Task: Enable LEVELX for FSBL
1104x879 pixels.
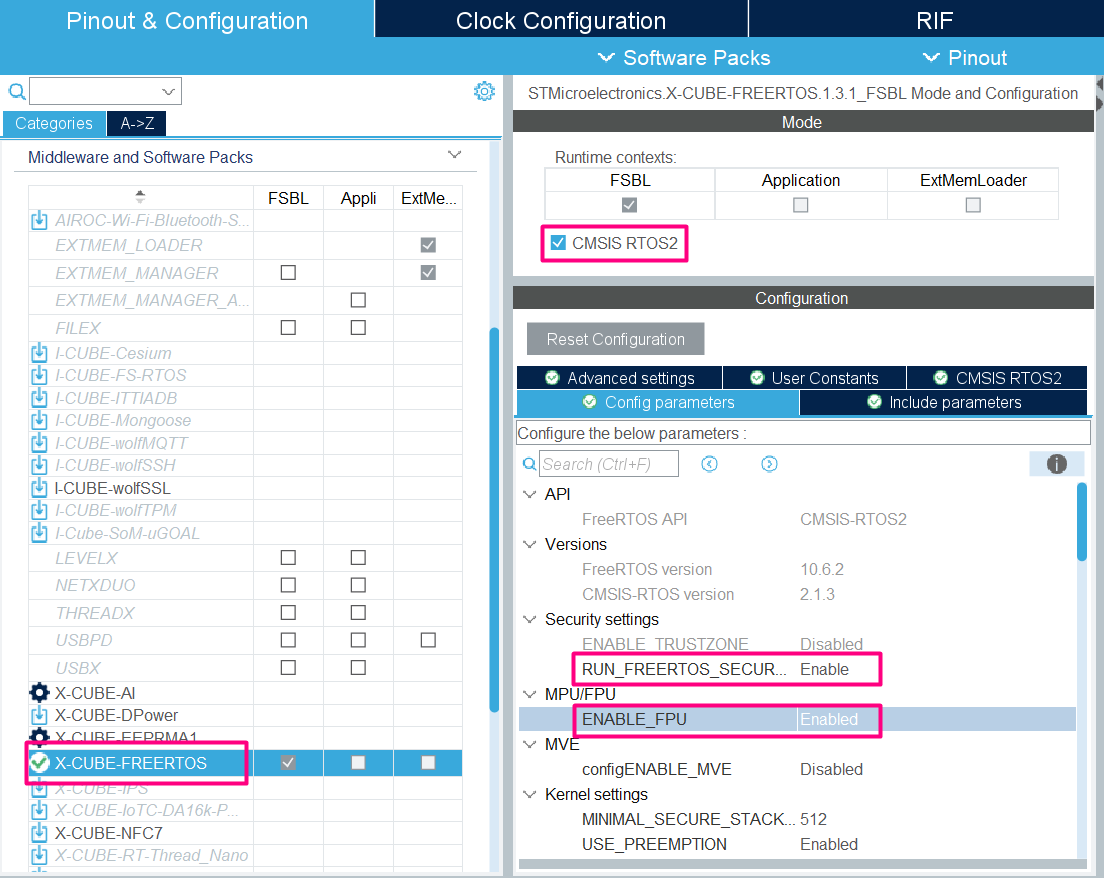Action: click(x=288, y=556)
